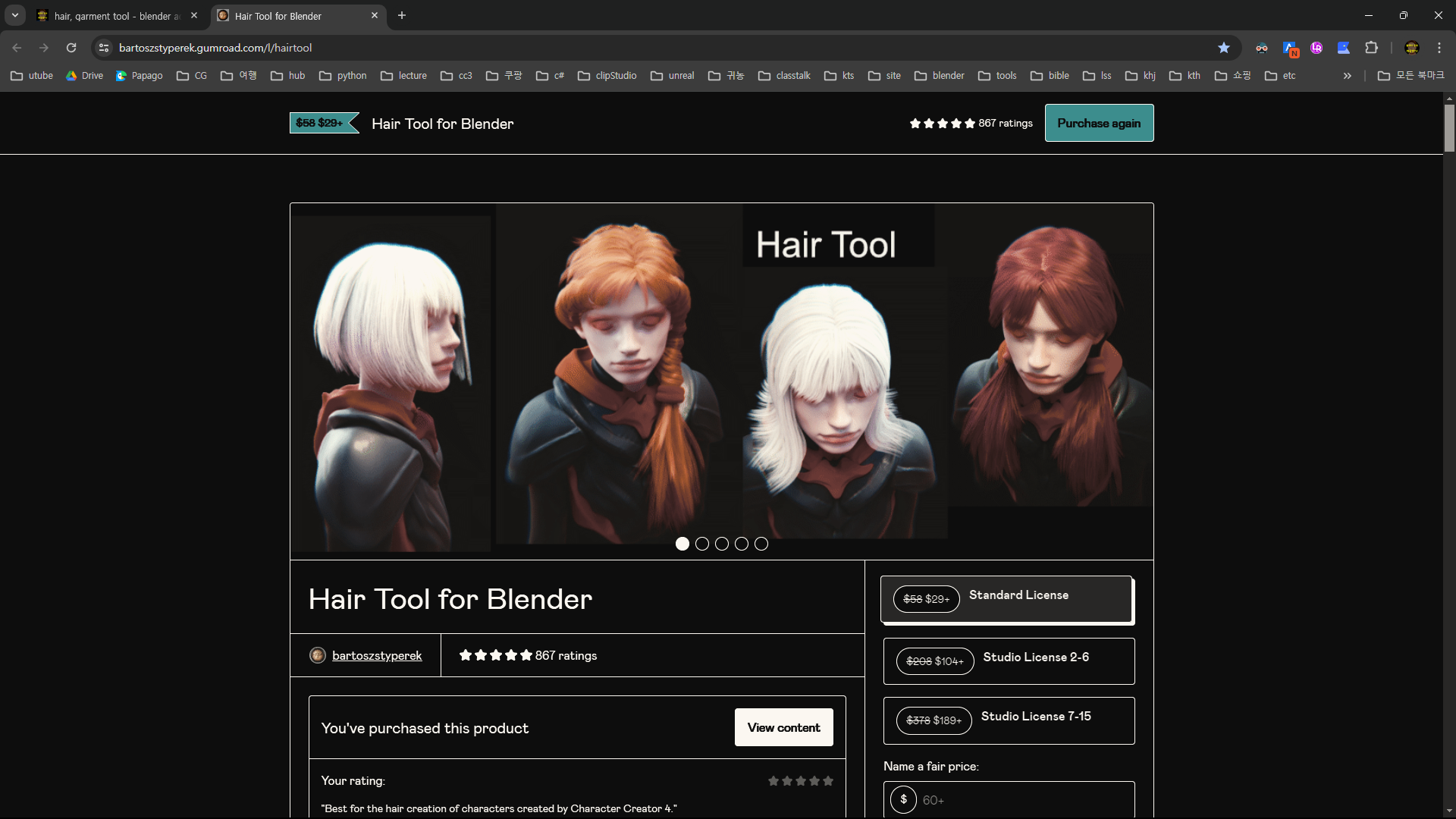The width and height of the screenshot is (1456, 819).
Task: Show the third image via carousel dot
Action: (x=722, y=544)
